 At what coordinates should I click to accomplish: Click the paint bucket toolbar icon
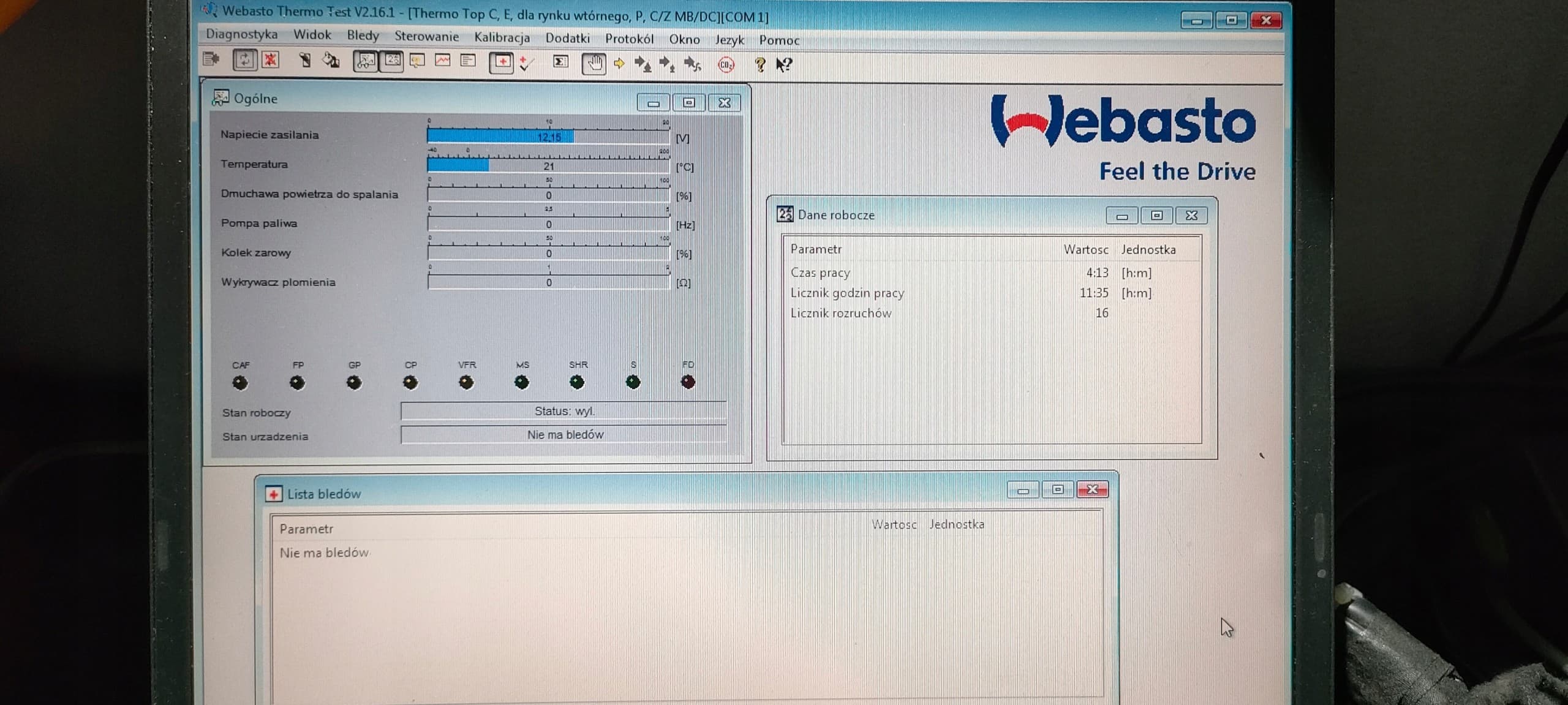pyautogui.click(x=331, y=60)
